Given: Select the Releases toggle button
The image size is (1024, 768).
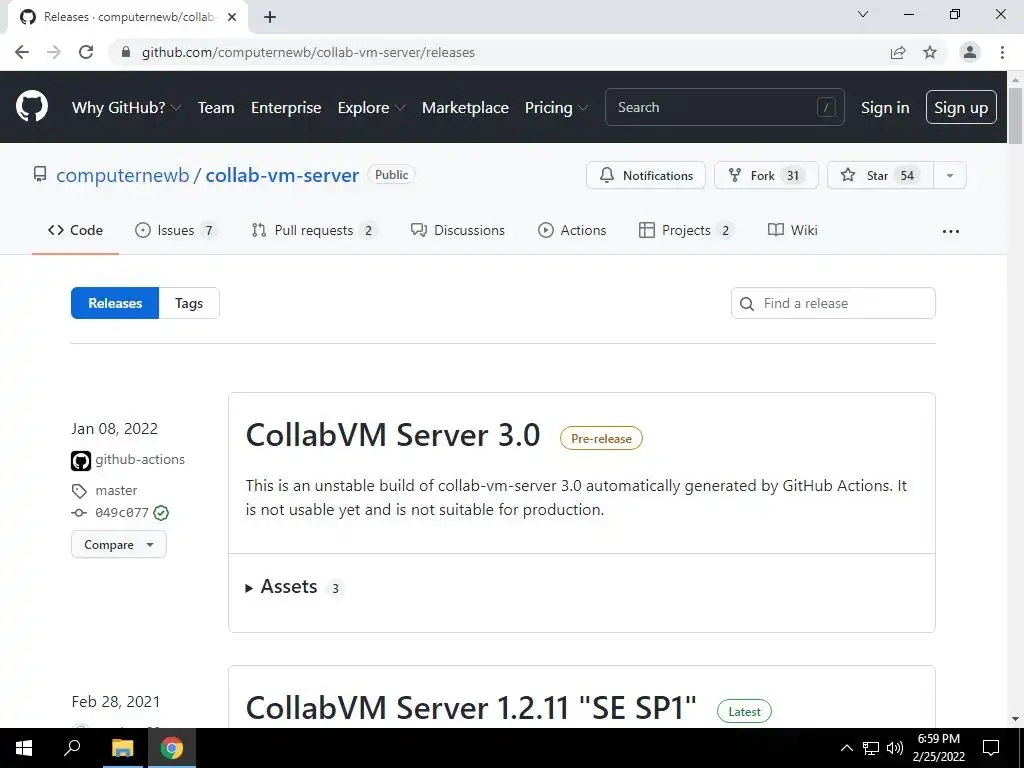Looking at the screenshot, I should tap(115, 303).
